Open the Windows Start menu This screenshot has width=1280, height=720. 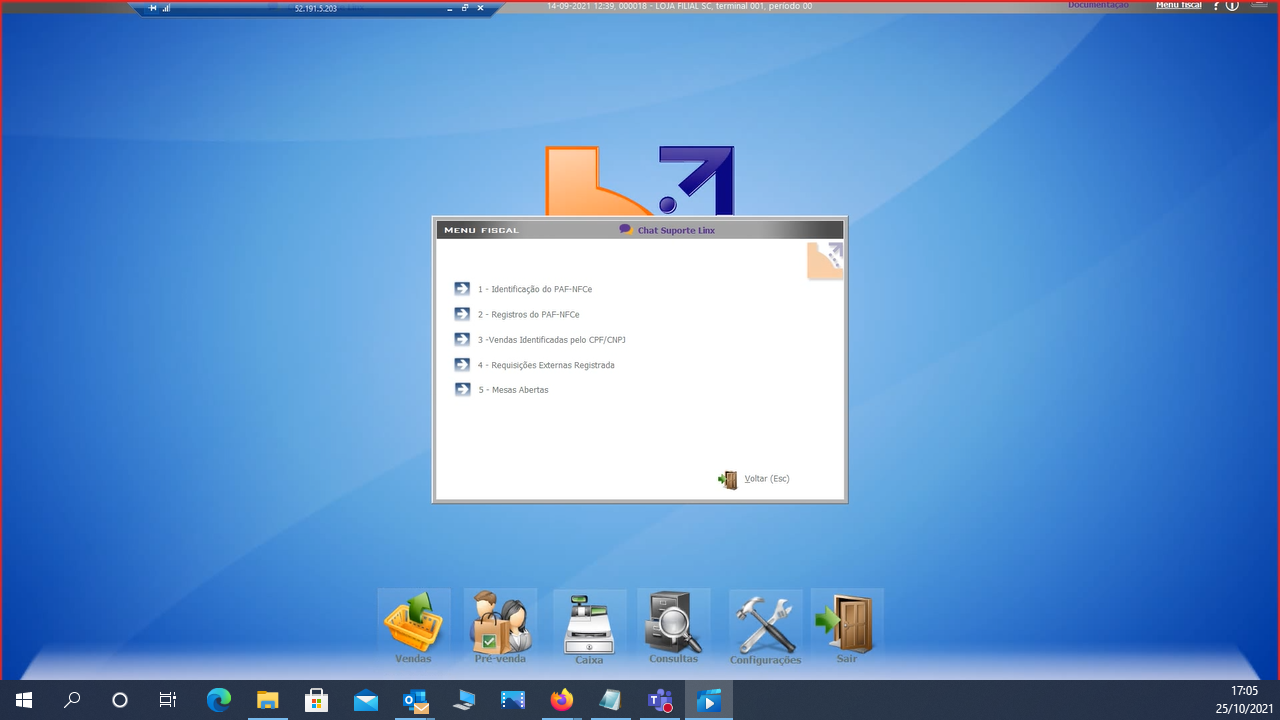(24, 700)
